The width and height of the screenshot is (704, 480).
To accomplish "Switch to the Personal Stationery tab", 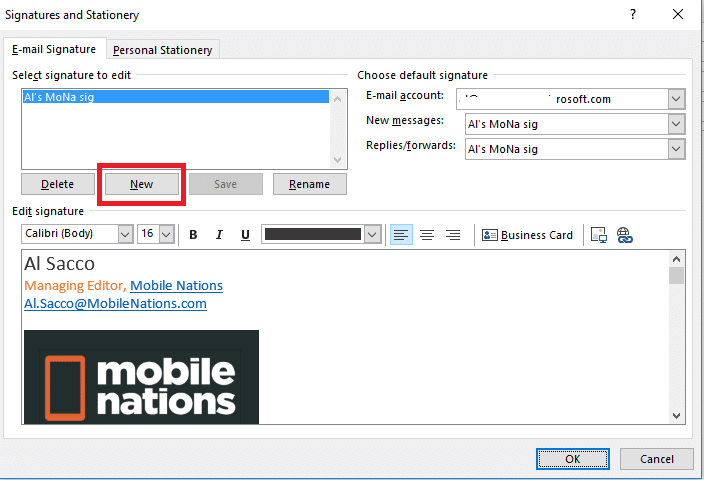I will tap(164, 50).
